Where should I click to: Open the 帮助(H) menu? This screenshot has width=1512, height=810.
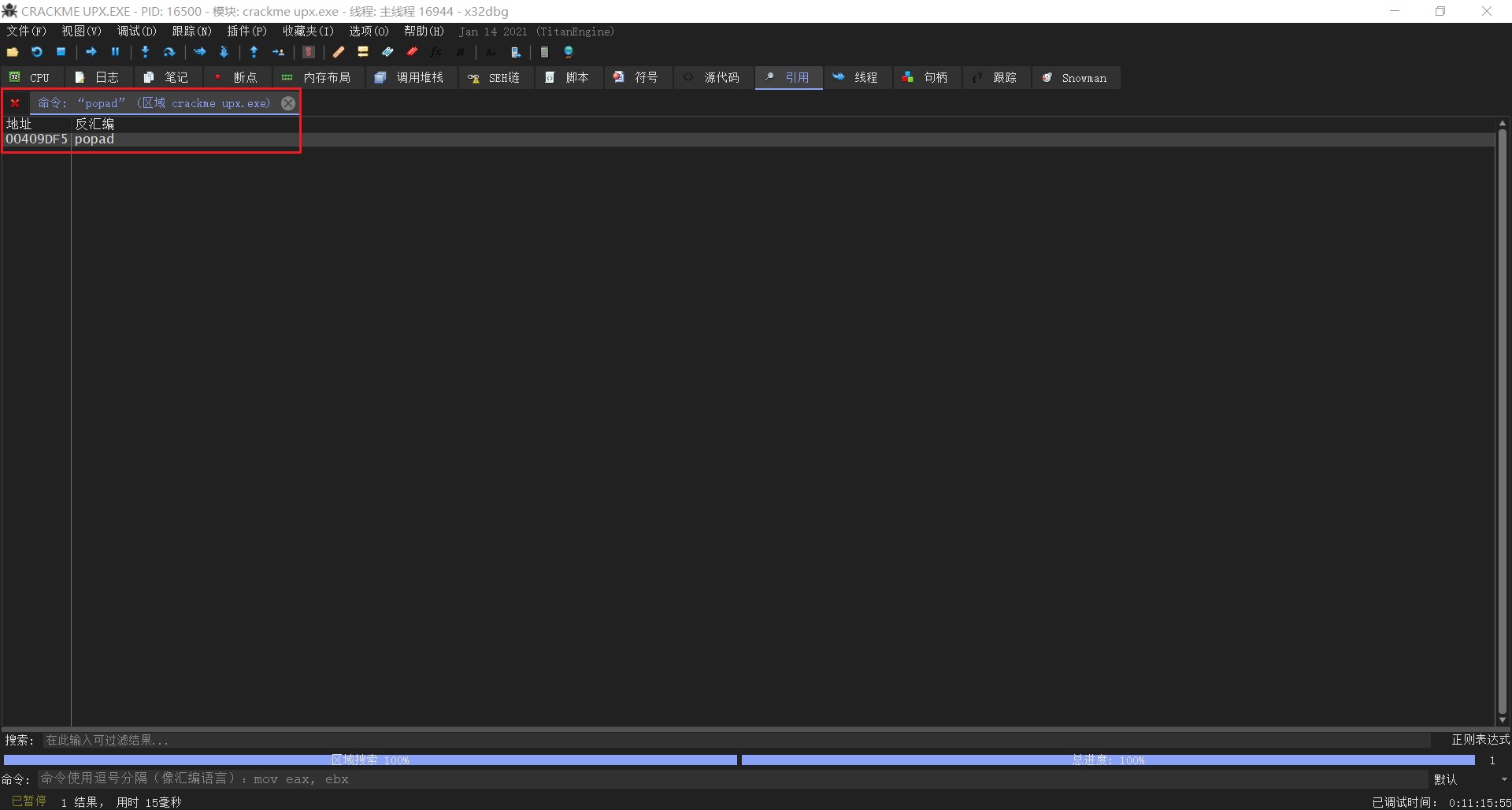[x=424, y=32]
